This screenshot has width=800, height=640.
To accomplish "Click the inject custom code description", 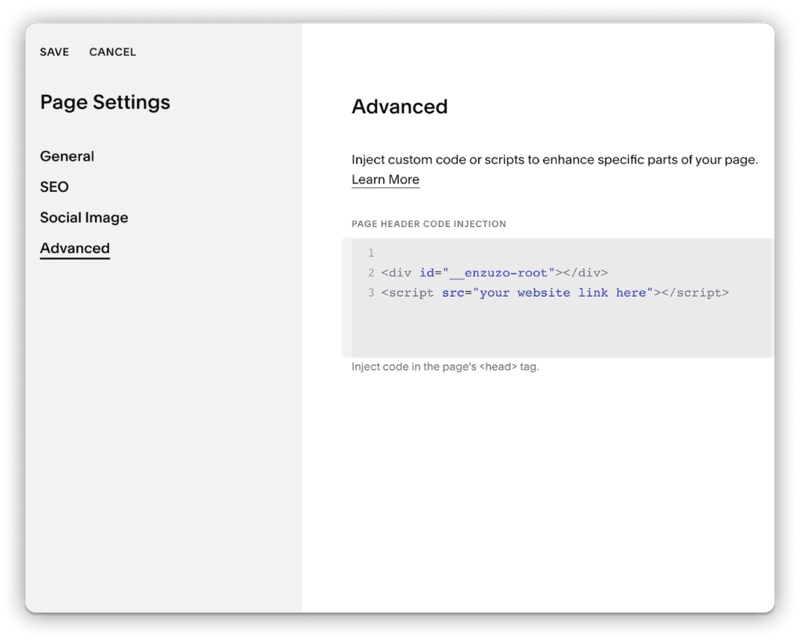I will pyautogui.click(x=555, y=160).
